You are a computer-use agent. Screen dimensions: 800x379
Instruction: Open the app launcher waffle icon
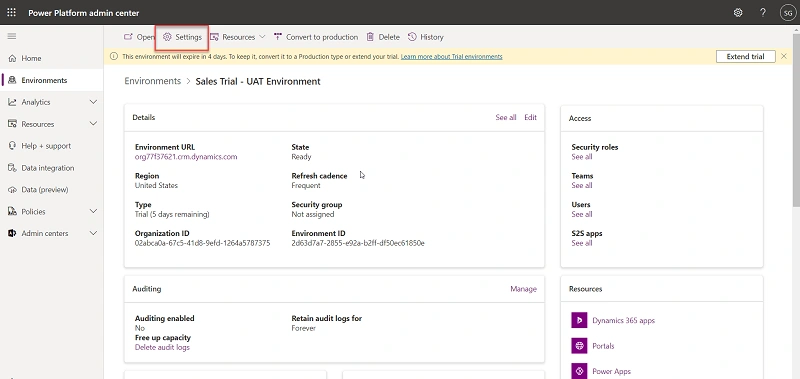[11, 13]
